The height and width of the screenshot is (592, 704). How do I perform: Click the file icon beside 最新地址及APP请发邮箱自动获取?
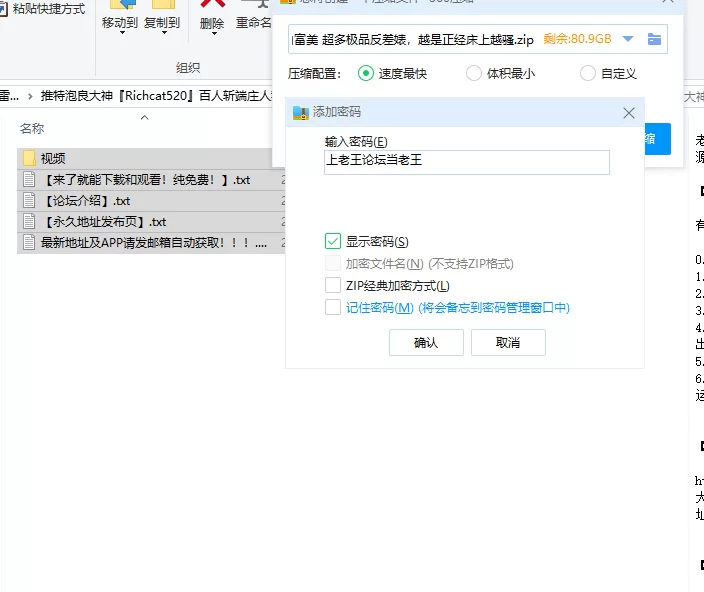pos(29,242)
